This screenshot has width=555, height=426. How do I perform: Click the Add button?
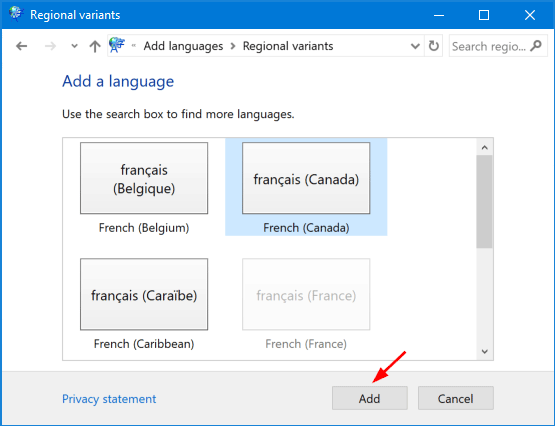(x=370, y=398)
